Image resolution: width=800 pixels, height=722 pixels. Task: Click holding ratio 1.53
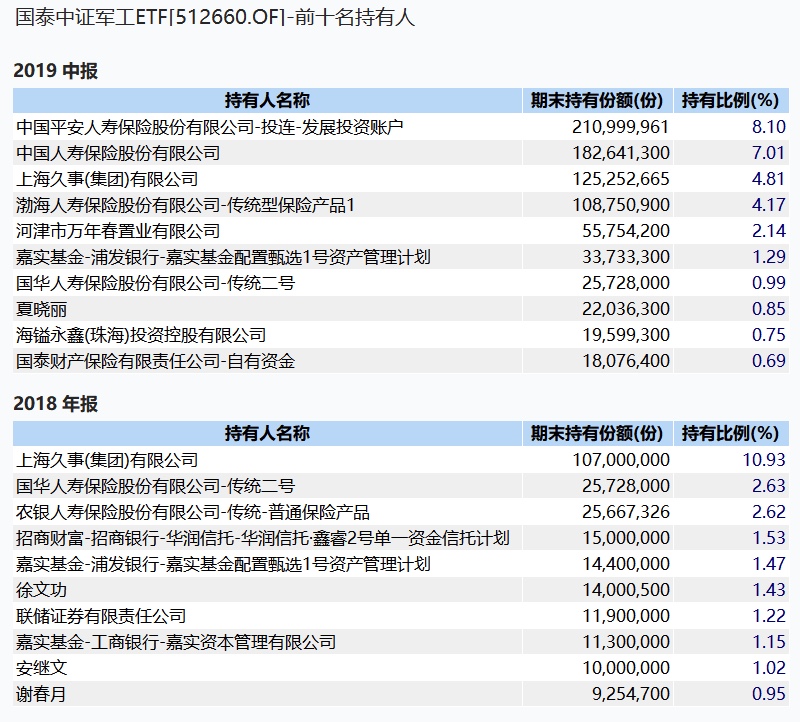tap(768, 538)
